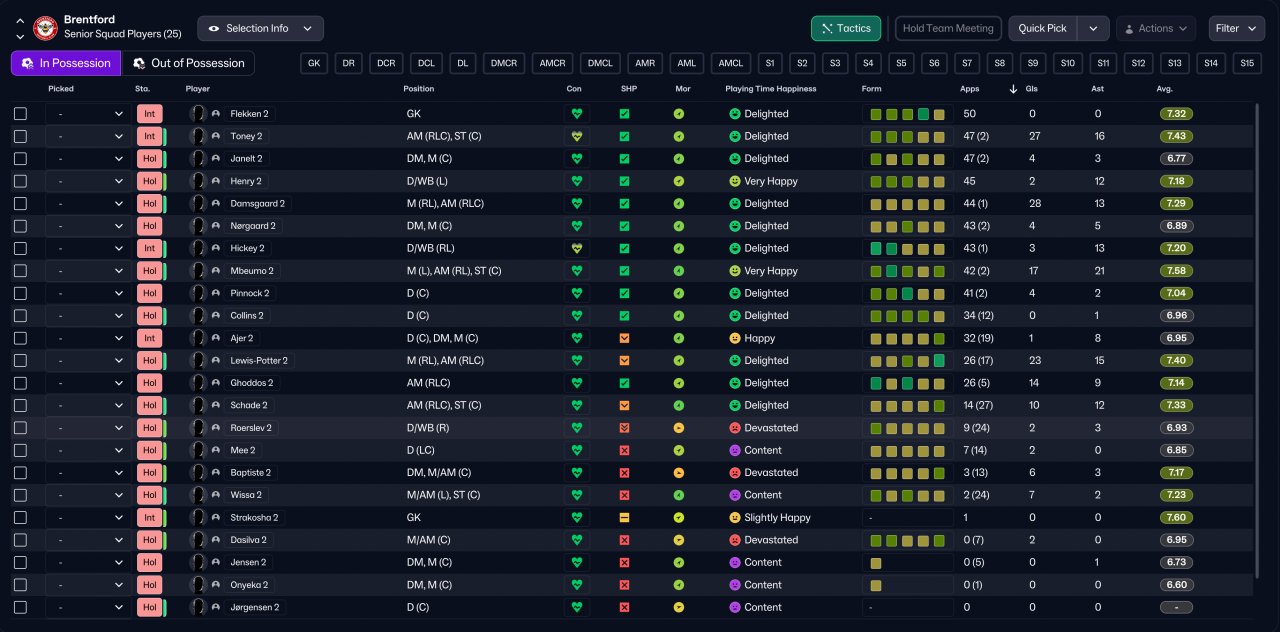
Task: Click Flekken's green sharpness check icon
Action: pos(624,114)
